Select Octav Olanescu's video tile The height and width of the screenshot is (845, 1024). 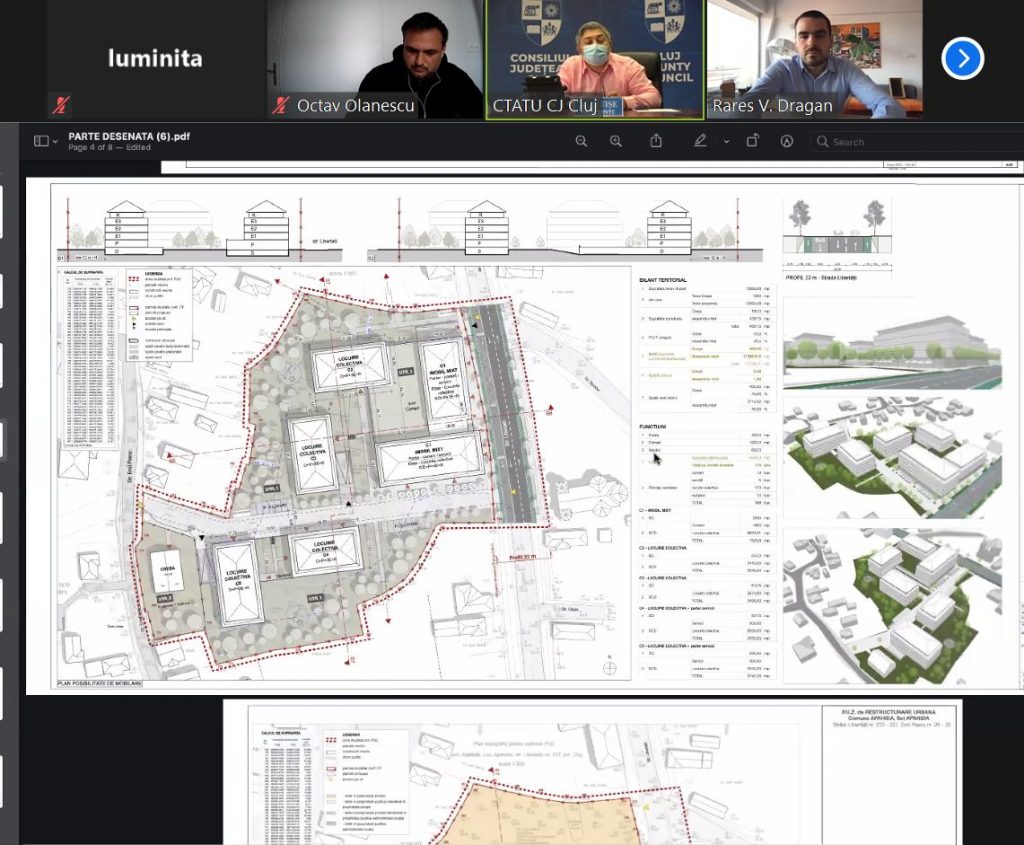tap(375, 59)
